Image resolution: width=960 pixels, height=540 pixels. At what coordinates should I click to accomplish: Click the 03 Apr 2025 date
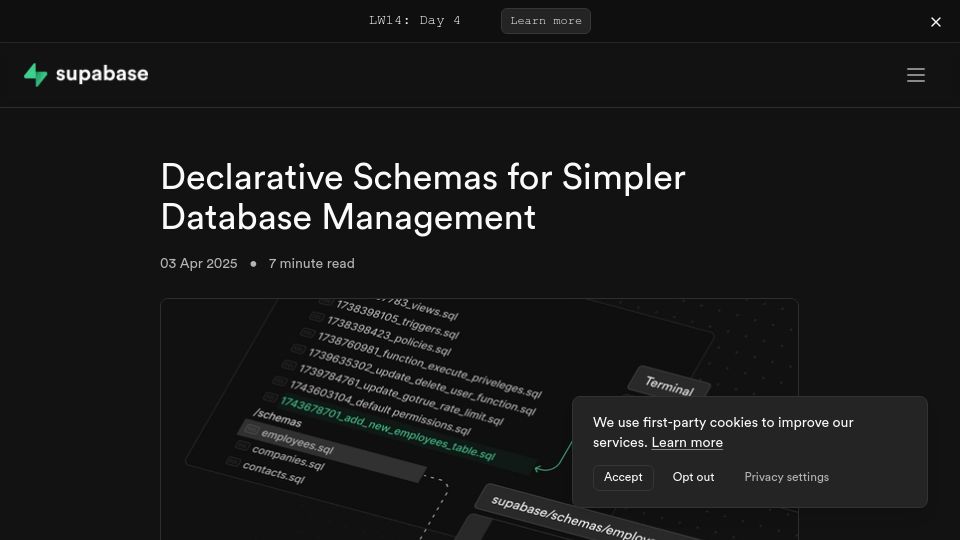coord(198,263)
